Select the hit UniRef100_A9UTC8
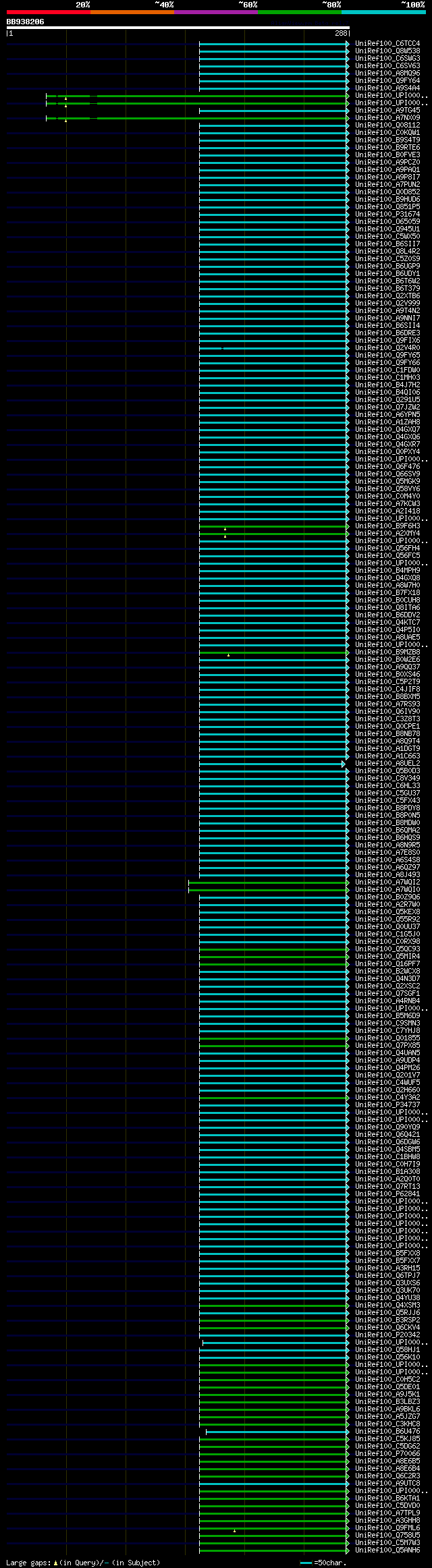 [x=387, y=1483]
